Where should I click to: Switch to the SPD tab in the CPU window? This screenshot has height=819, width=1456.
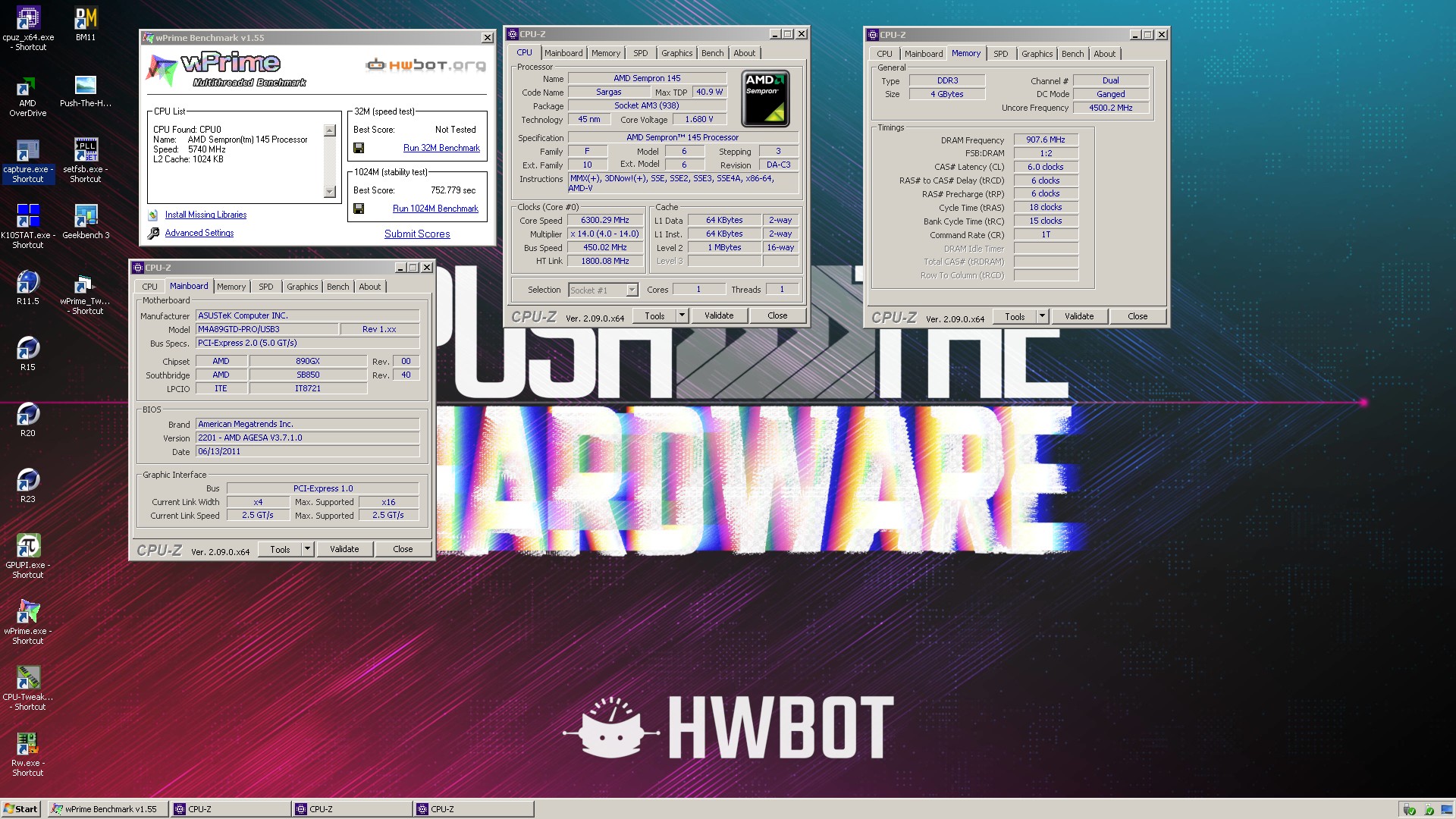click(641, 53)
